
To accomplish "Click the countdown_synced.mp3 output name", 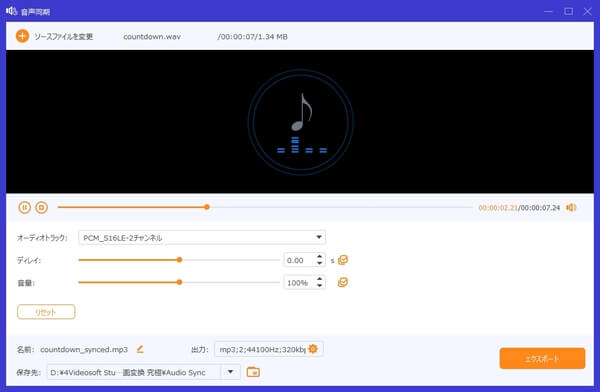I will coord(84,350).
